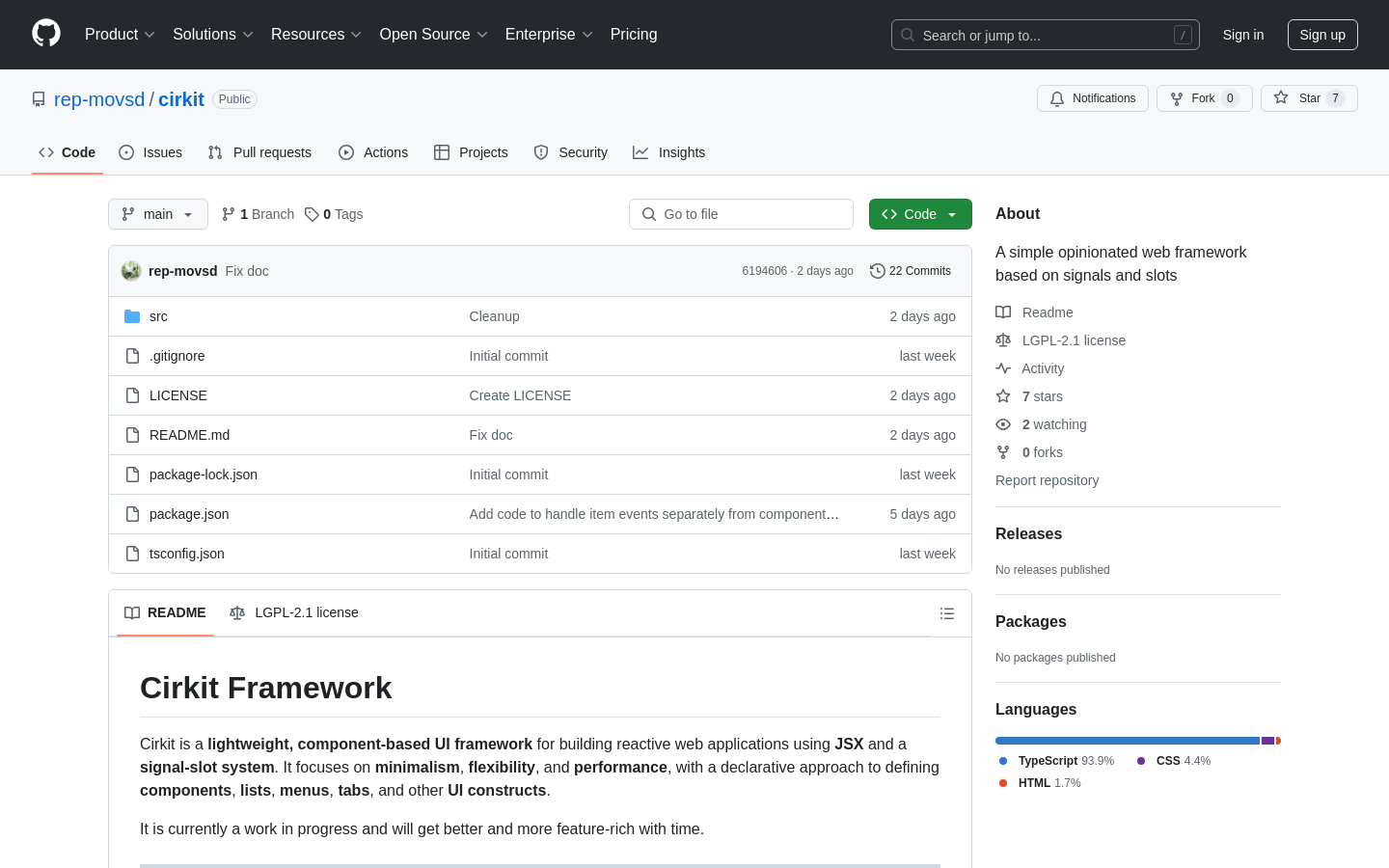Screen dimensions: 1389x868
Task: Open the GitHub homepage logo
Action: (x=46, y=34)
